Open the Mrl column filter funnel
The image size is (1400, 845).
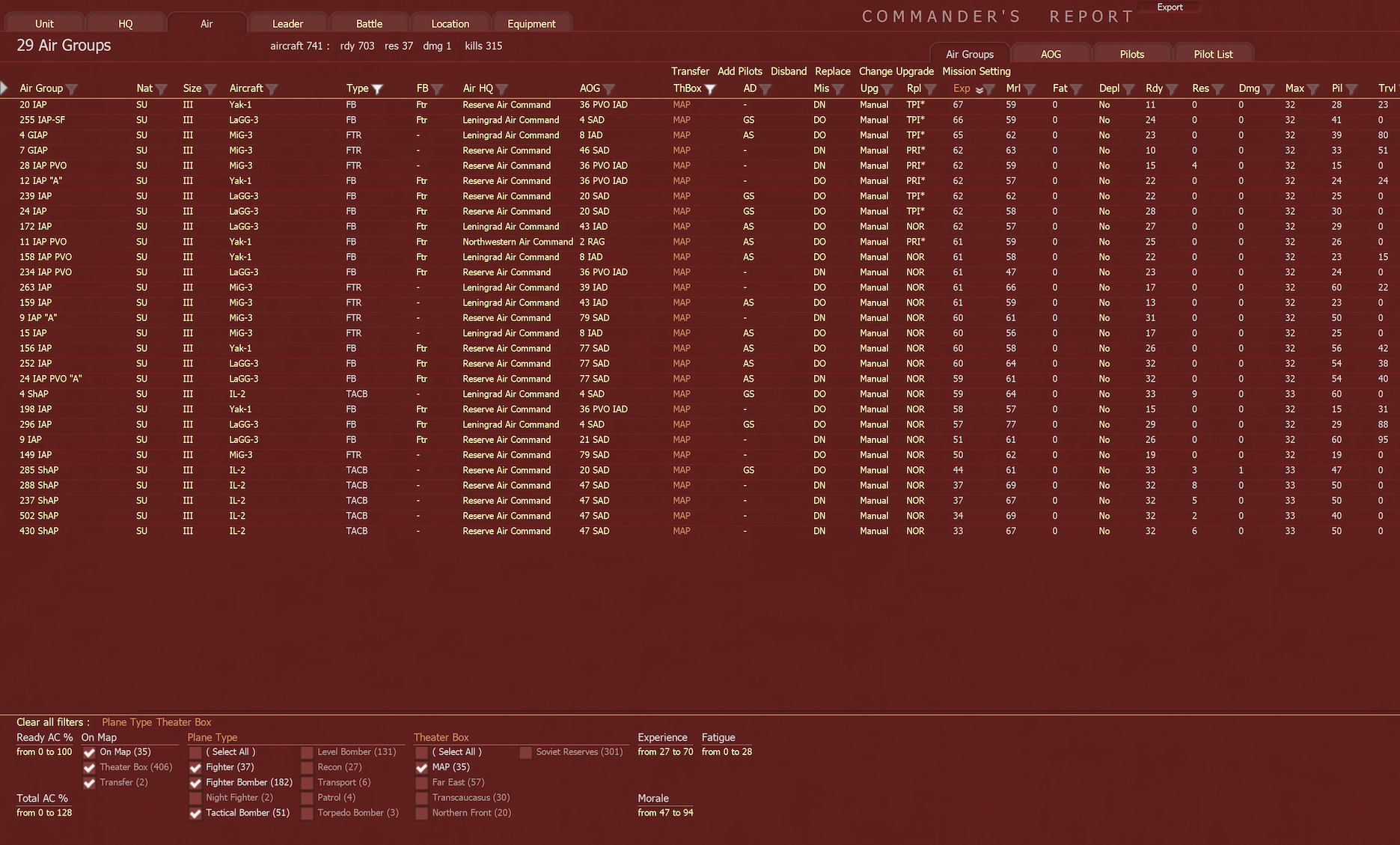(1030, 89)
